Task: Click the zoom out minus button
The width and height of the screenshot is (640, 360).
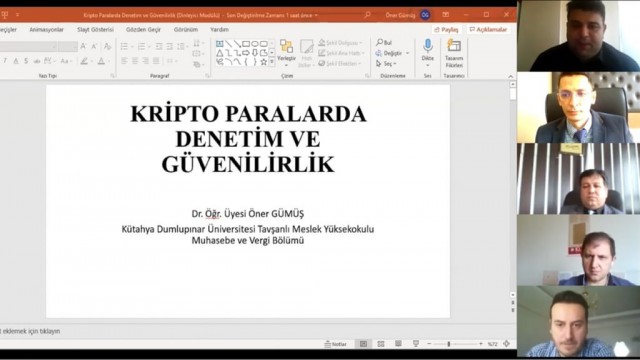Action: (x=429, y=344)
